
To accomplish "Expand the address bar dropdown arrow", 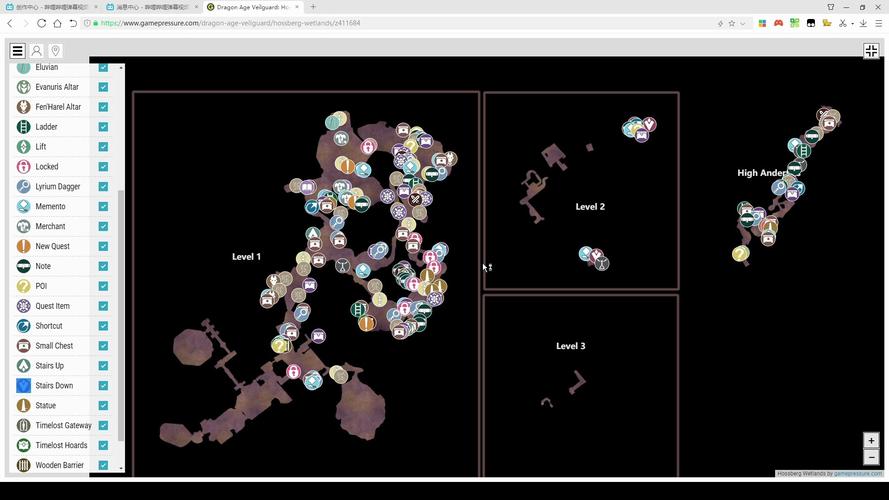I will pyautogui.click(x=743, y=23).
